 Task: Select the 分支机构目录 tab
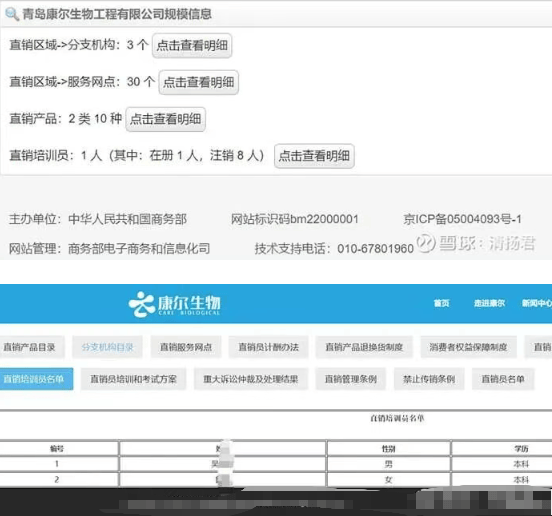[107, 347]
